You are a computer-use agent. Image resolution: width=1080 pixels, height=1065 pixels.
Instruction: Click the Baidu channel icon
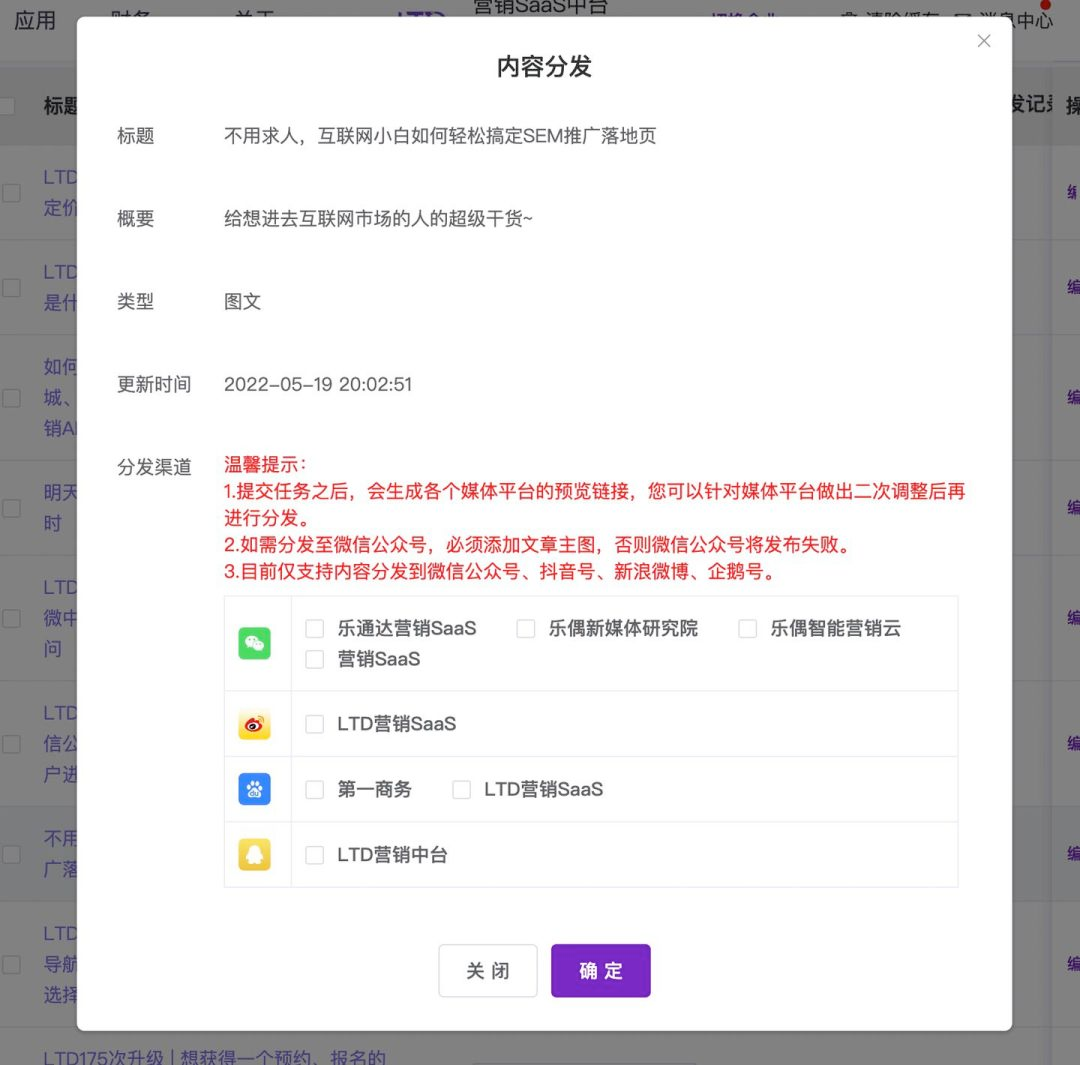(x=254, y=789)
